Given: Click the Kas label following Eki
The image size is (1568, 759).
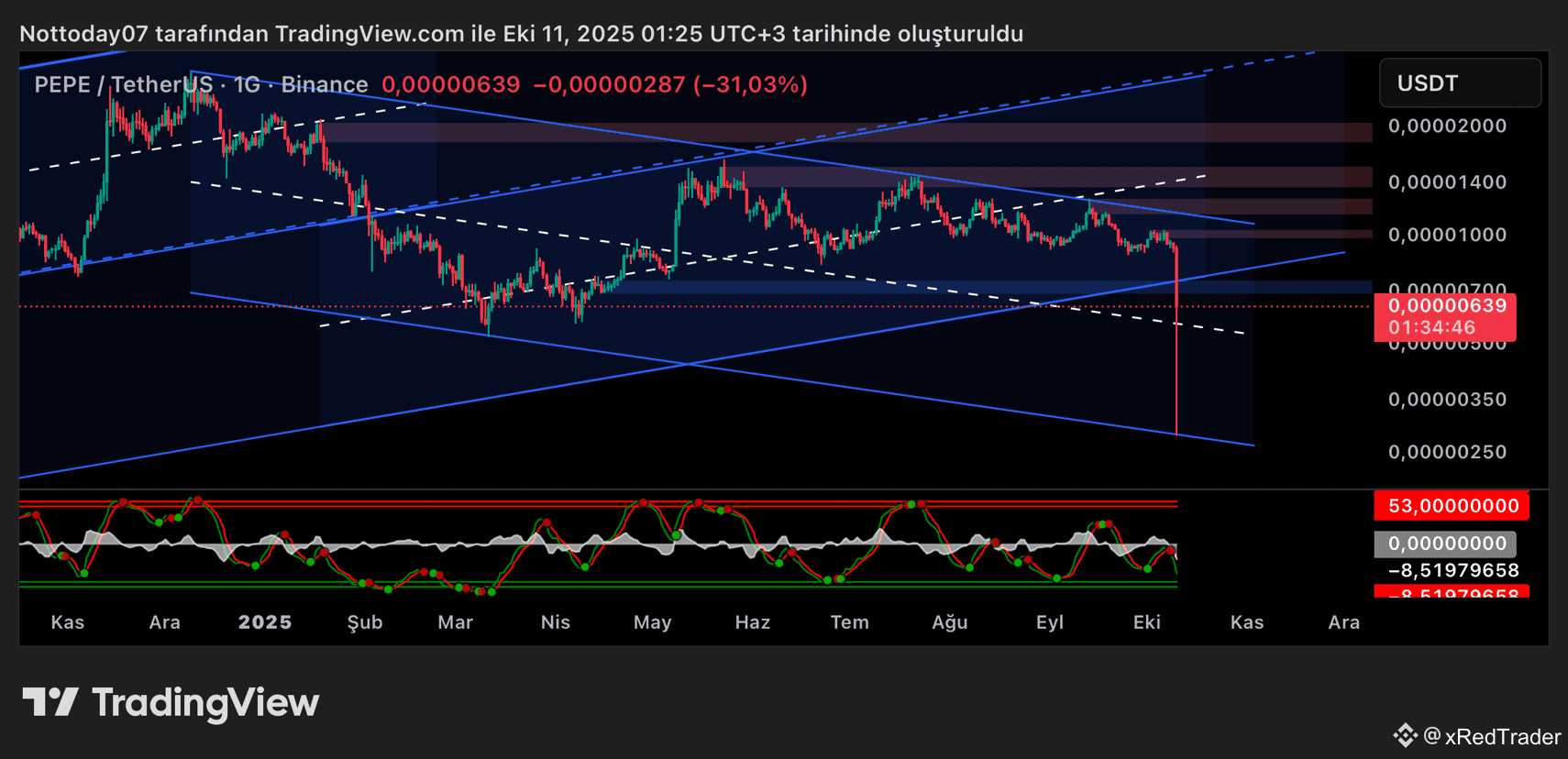Looking at the screenshot, I should click(1247, 622).
